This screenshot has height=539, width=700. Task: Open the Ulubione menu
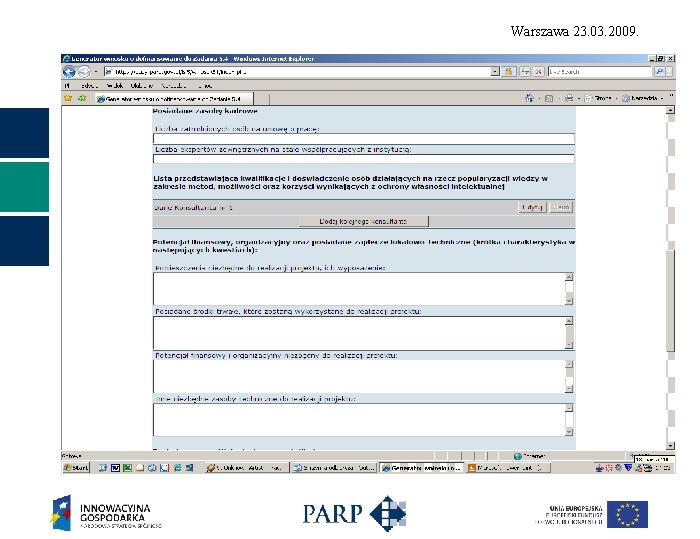coord(142,85)
